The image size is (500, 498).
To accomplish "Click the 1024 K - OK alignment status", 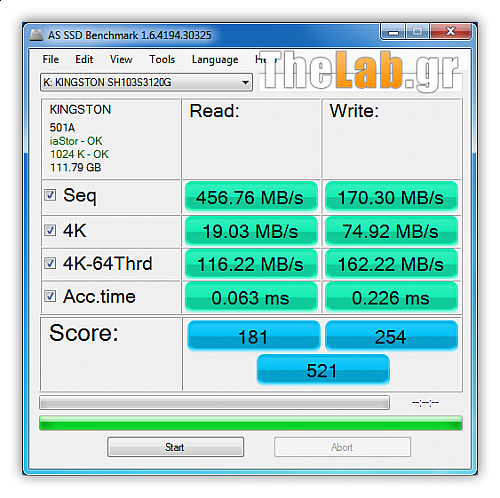I will pos(79,154).
